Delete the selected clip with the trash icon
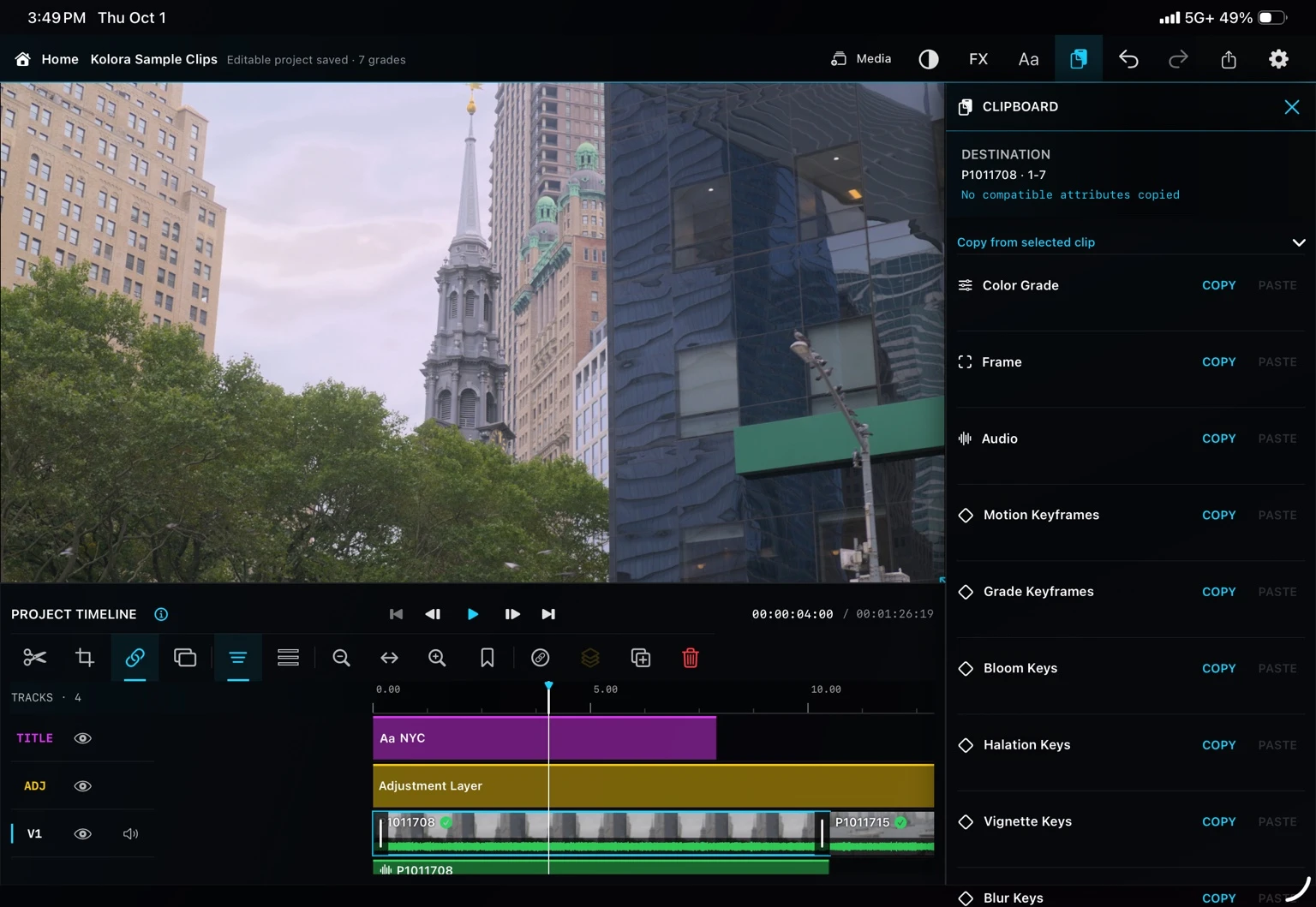The image size is (1316, 907). 691,658
